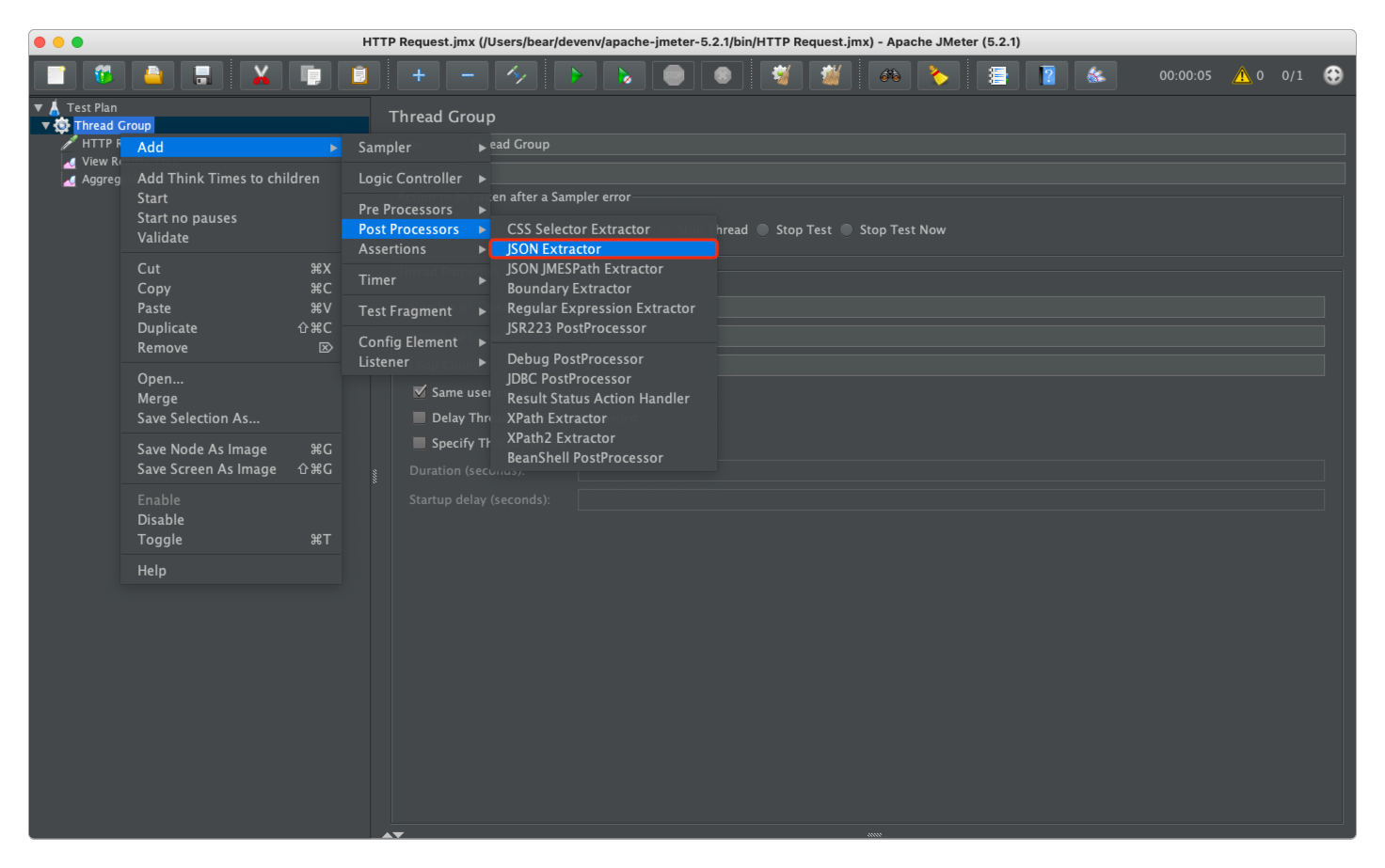The image size is (1385, 868).
Task: Click Start no pauses toolbar icon
Action: (625, 75)
